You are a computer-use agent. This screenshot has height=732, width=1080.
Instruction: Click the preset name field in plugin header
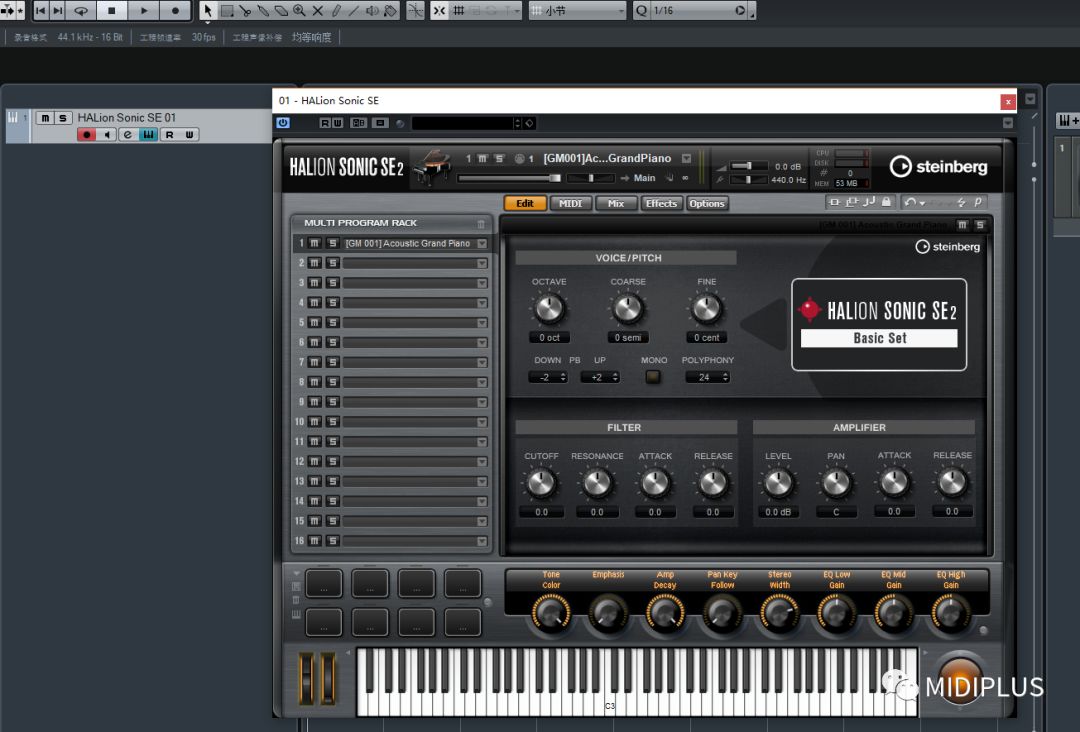463,123
